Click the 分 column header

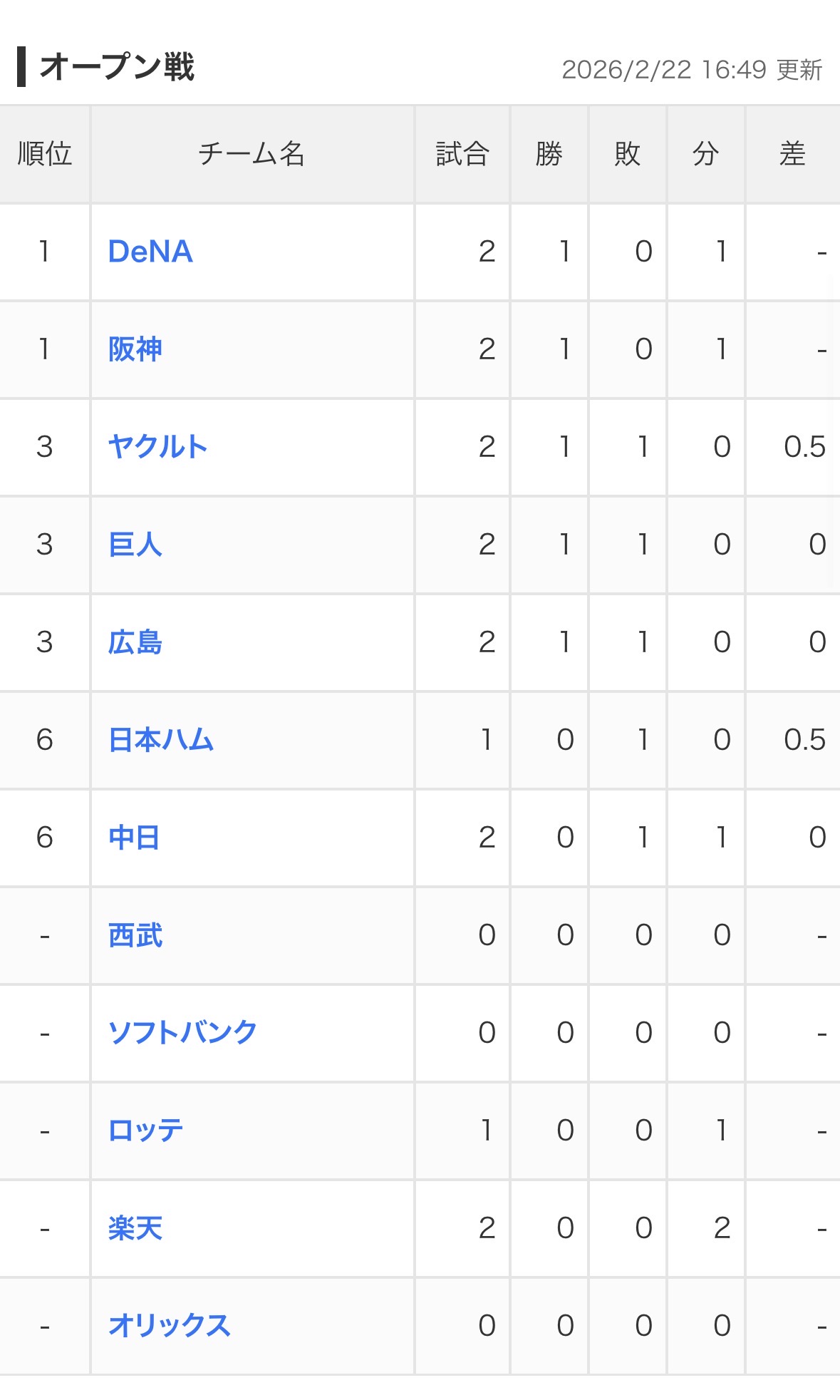click(706, 154)
